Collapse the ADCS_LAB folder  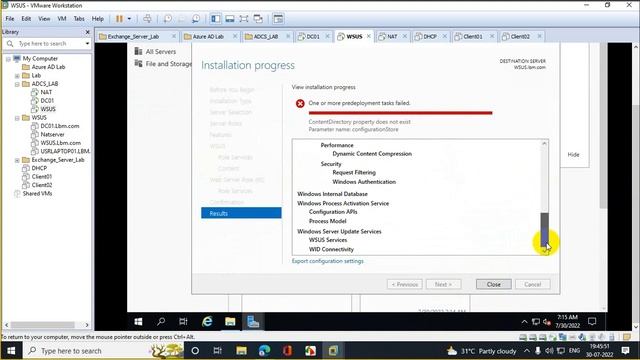pyautogui.click(x=17, y=84)
